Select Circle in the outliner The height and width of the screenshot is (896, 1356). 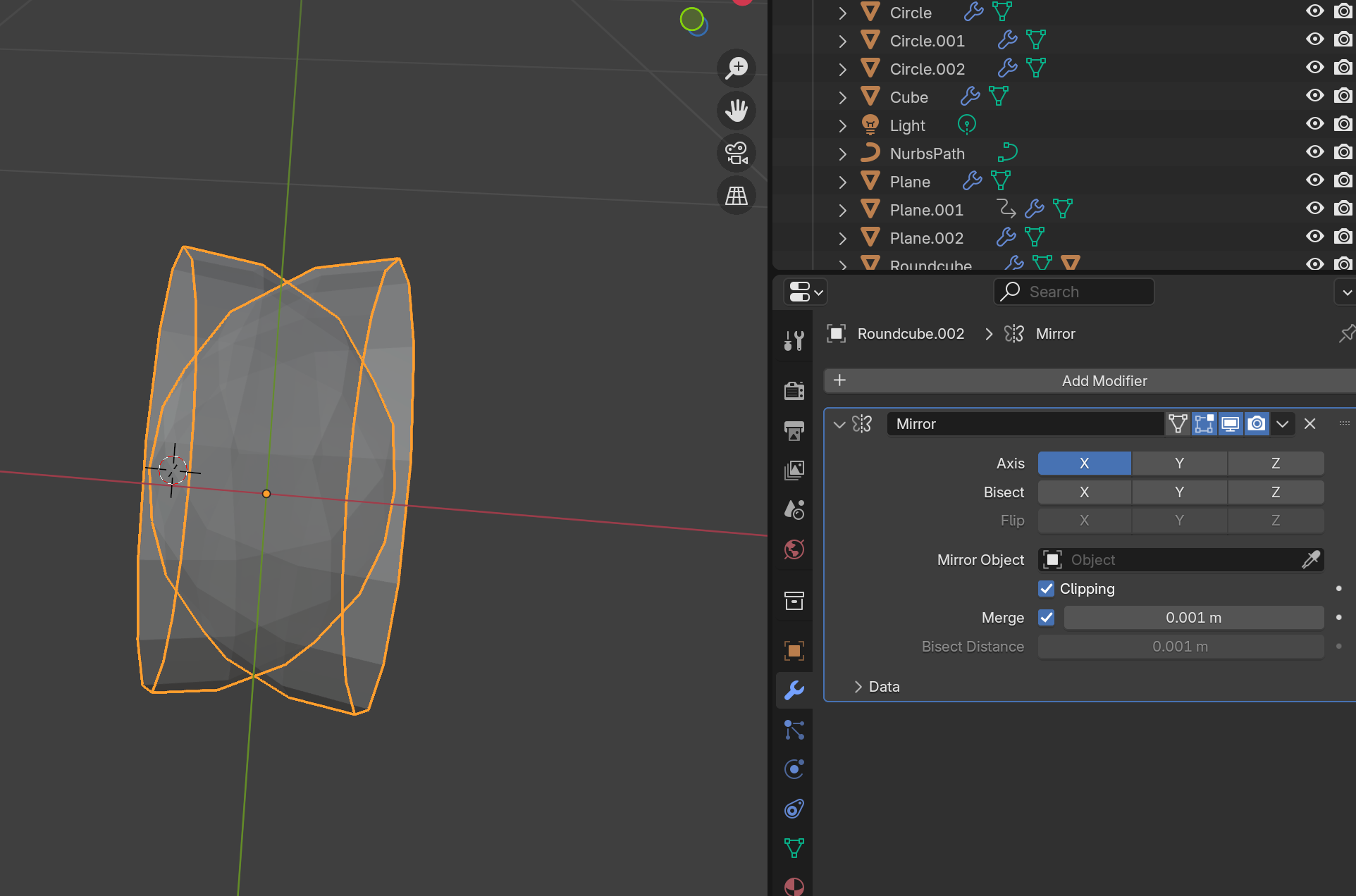click(x=911, y=13)
